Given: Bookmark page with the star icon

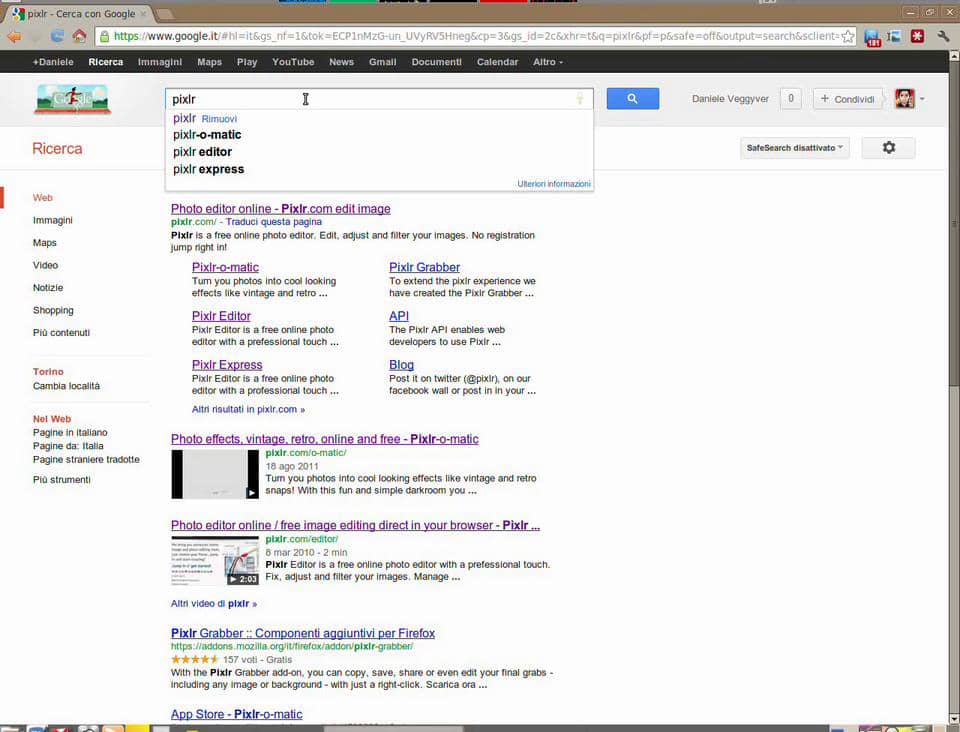Looking at the screenshot, I should pos(847,37).
